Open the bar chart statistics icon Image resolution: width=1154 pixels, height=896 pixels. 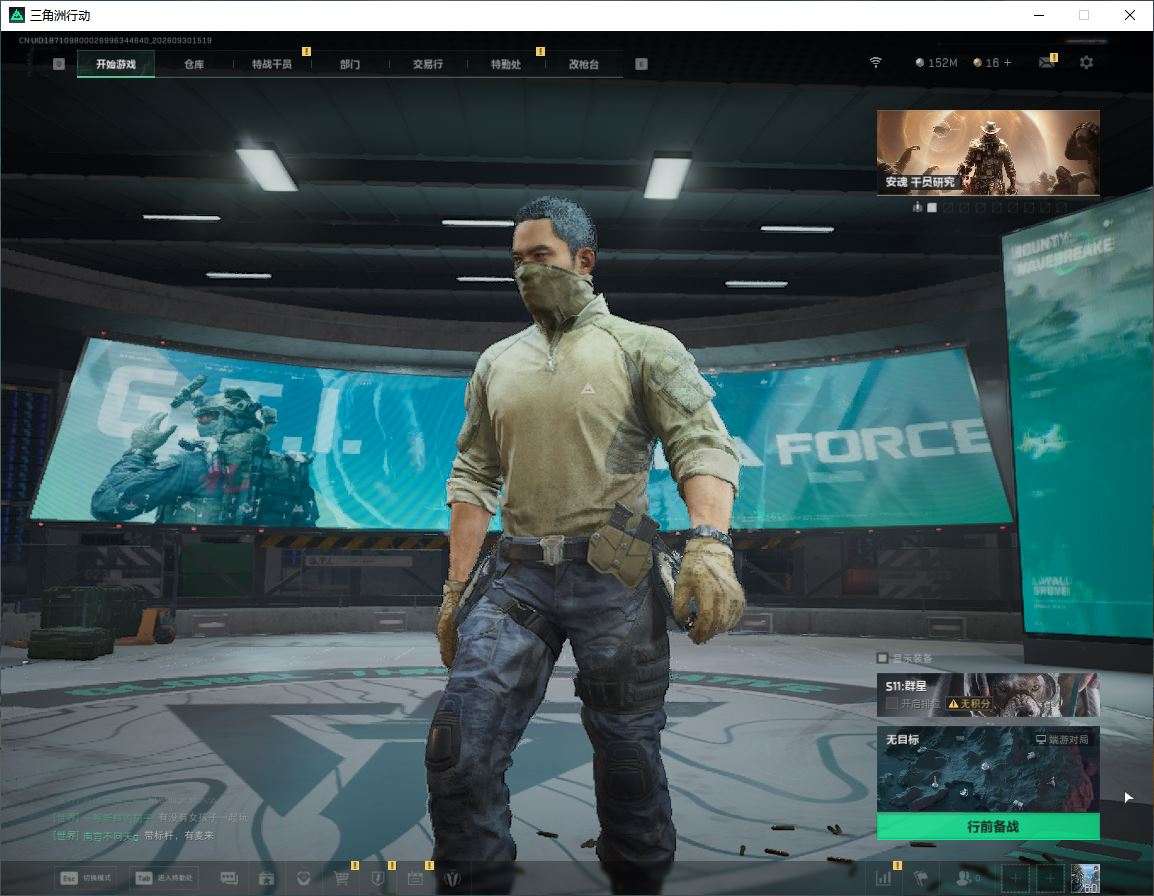pos(883,878)
